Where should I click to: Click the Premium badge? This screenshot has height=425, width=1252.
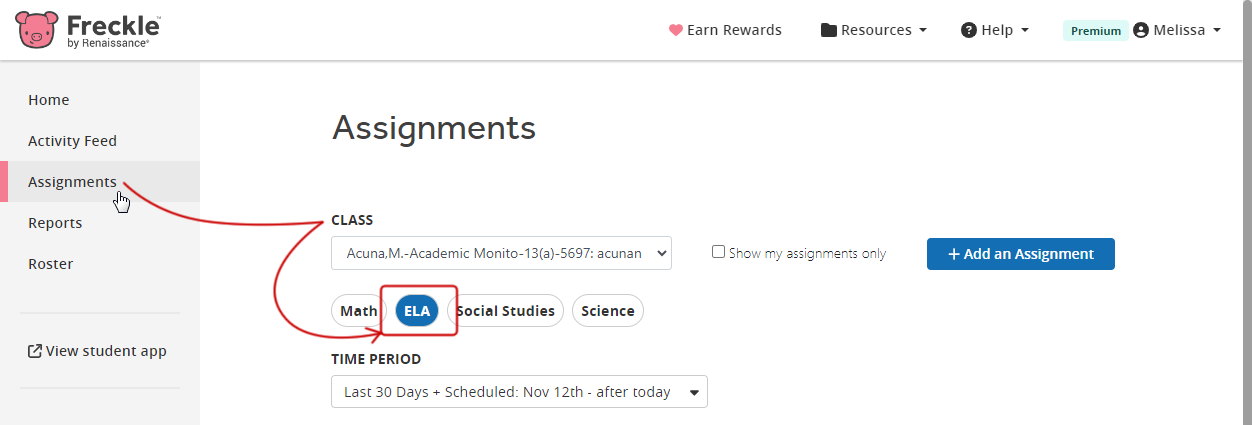1096,30
